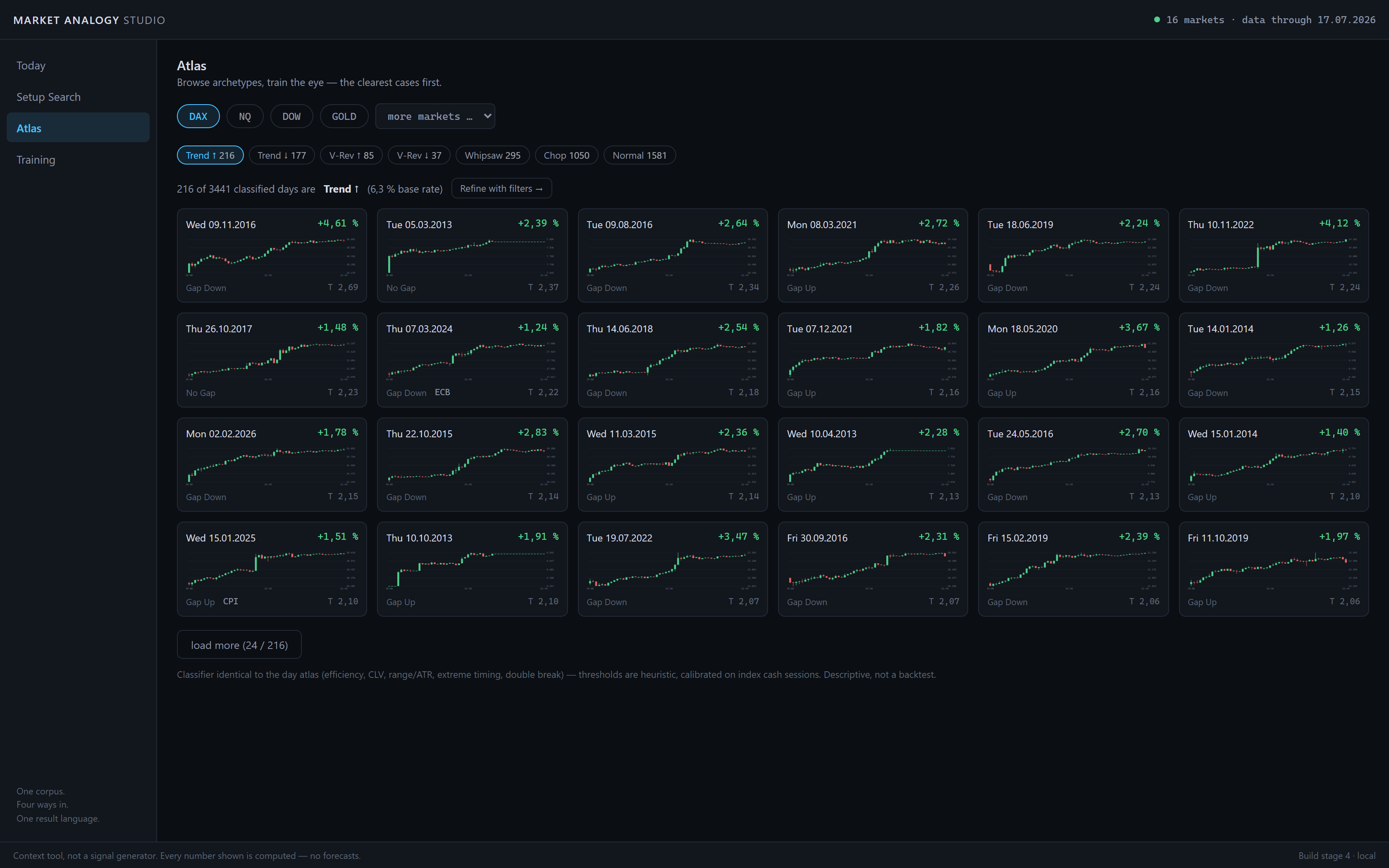Viewport: 1389px width, 868px height.
Task: Open the Fri 11.10.2019 chart card
Action: 1274,569
